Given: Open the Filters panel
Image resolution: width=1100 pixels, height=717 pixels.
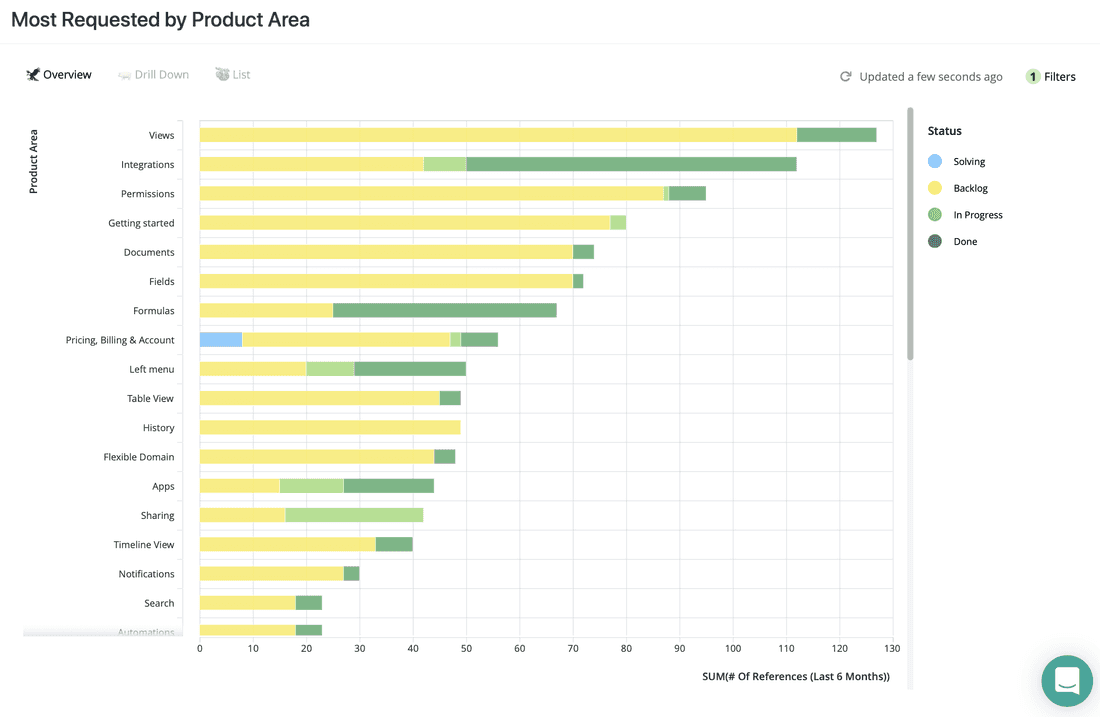Looking at the screenshot, I should (x=1058, y=76).
